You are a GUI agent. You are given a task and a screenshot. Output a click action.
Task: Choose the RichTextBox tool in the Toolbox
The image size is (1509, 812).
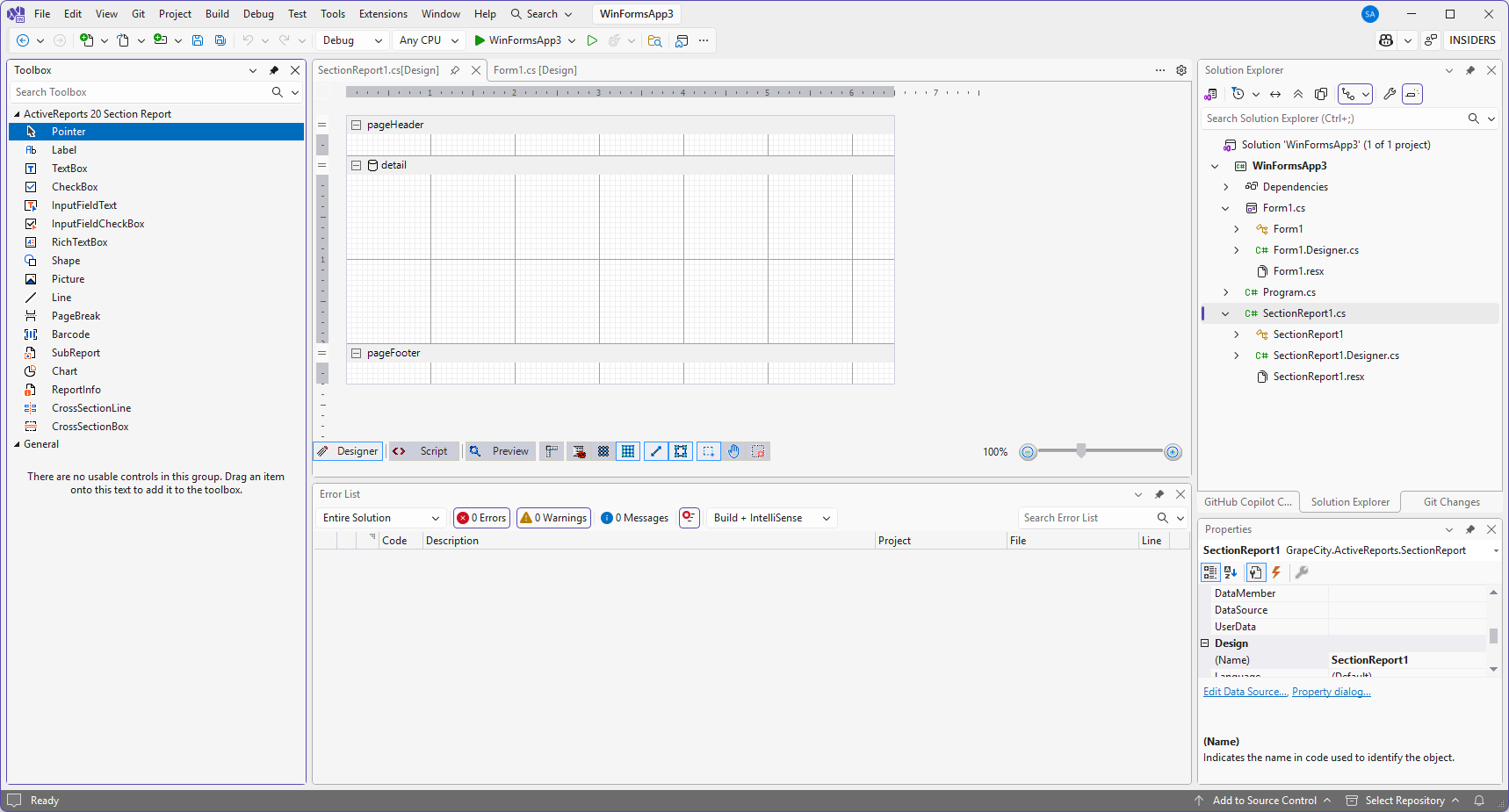click(x=79, y=242)
